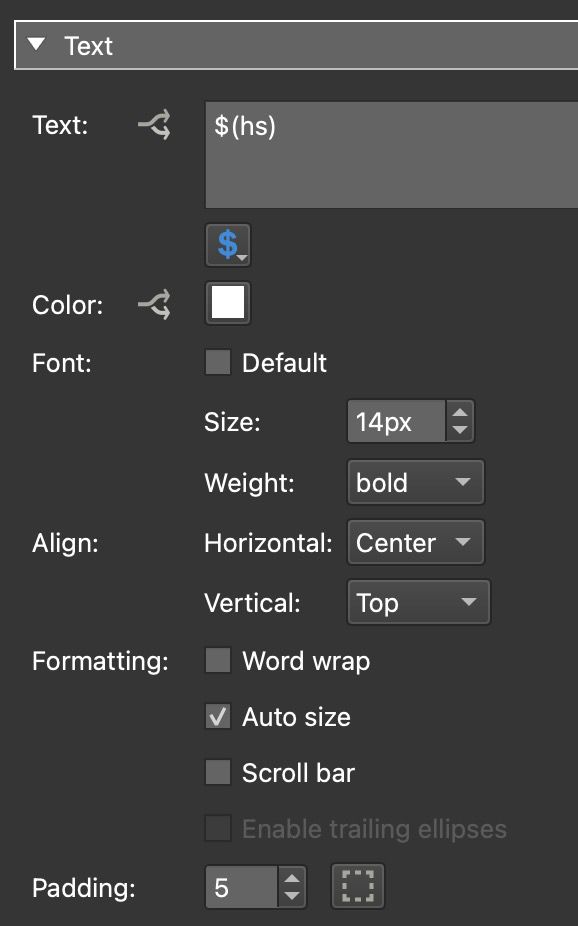Image resolution: width=578 pixels, height=926 pixels.
Task: Toggle the Default font checkbox
Action: (x=216, y=362)
